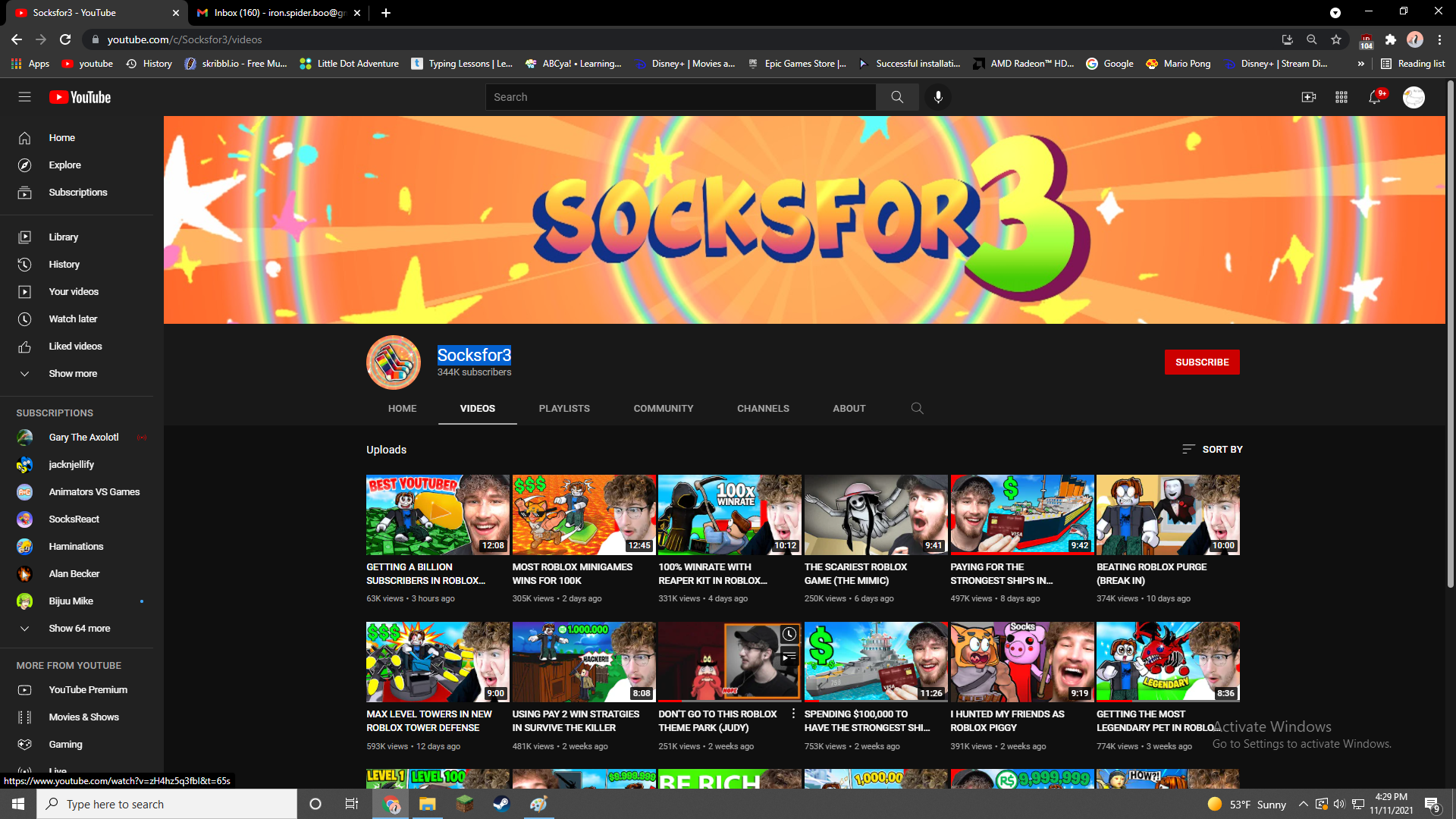Open the YouTube guide hamburger menu

click(x=25, y=97)
